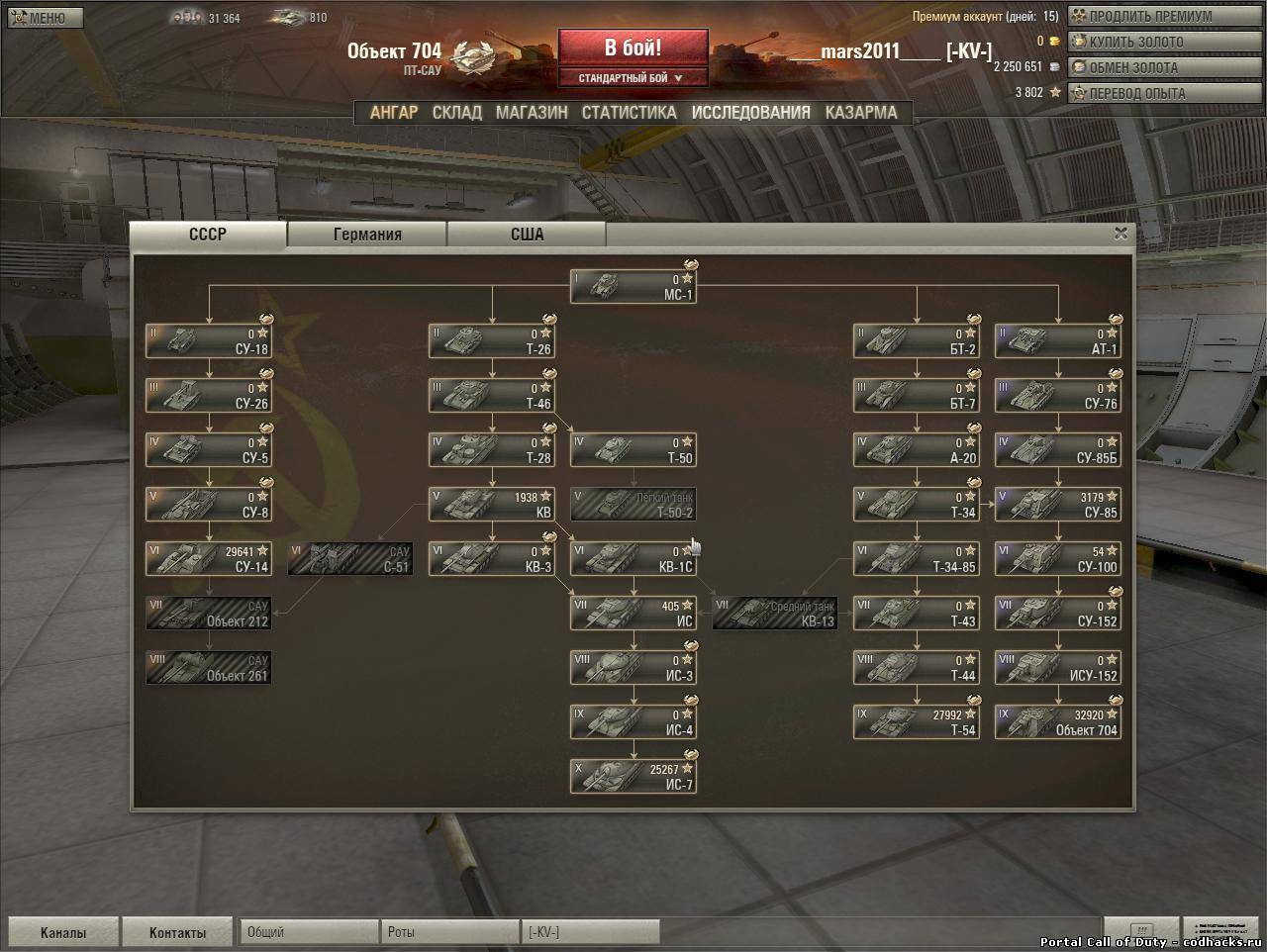Viewport: 1267px width, 952px height.
Task: Close the research tree window
Action: click(1121, 234)
